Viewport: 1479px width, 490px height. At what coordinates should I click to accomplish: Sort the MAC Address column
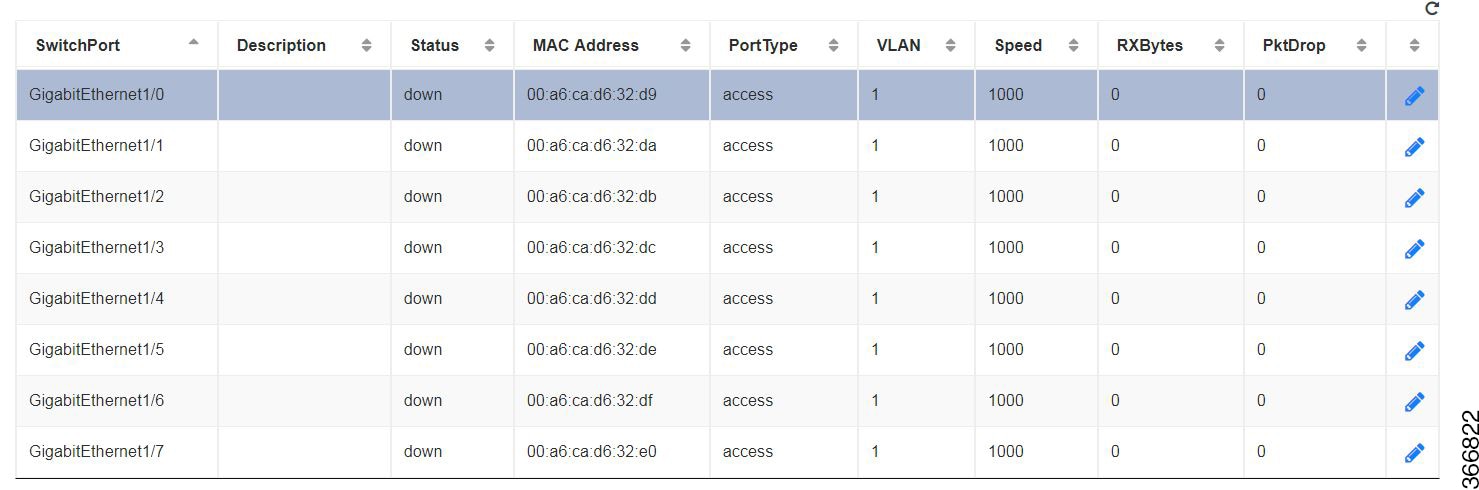click(x=685, y=46)
